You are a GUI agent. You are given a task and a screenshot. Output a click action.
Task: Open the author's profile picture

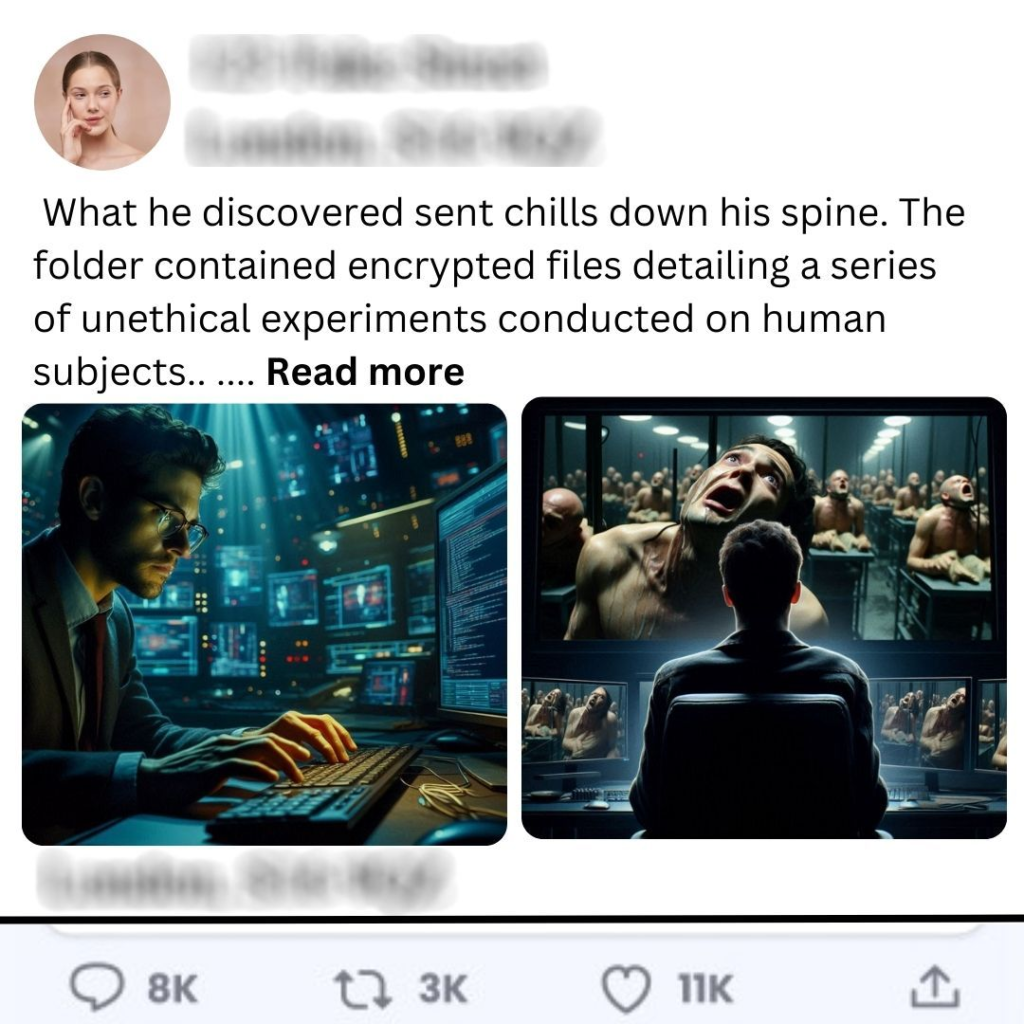click(103, 103)
